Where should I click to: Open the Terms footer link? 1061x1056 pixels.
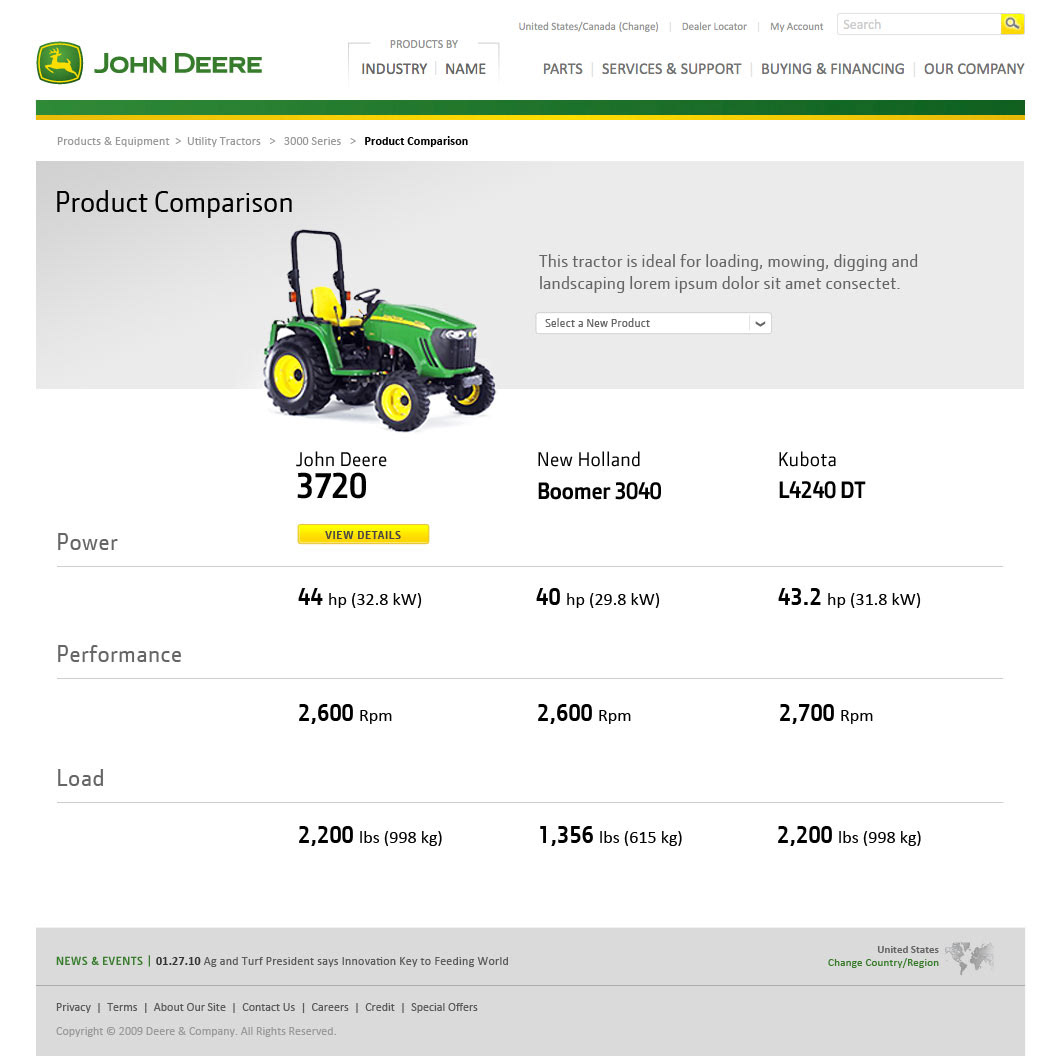coord(122,1007)
